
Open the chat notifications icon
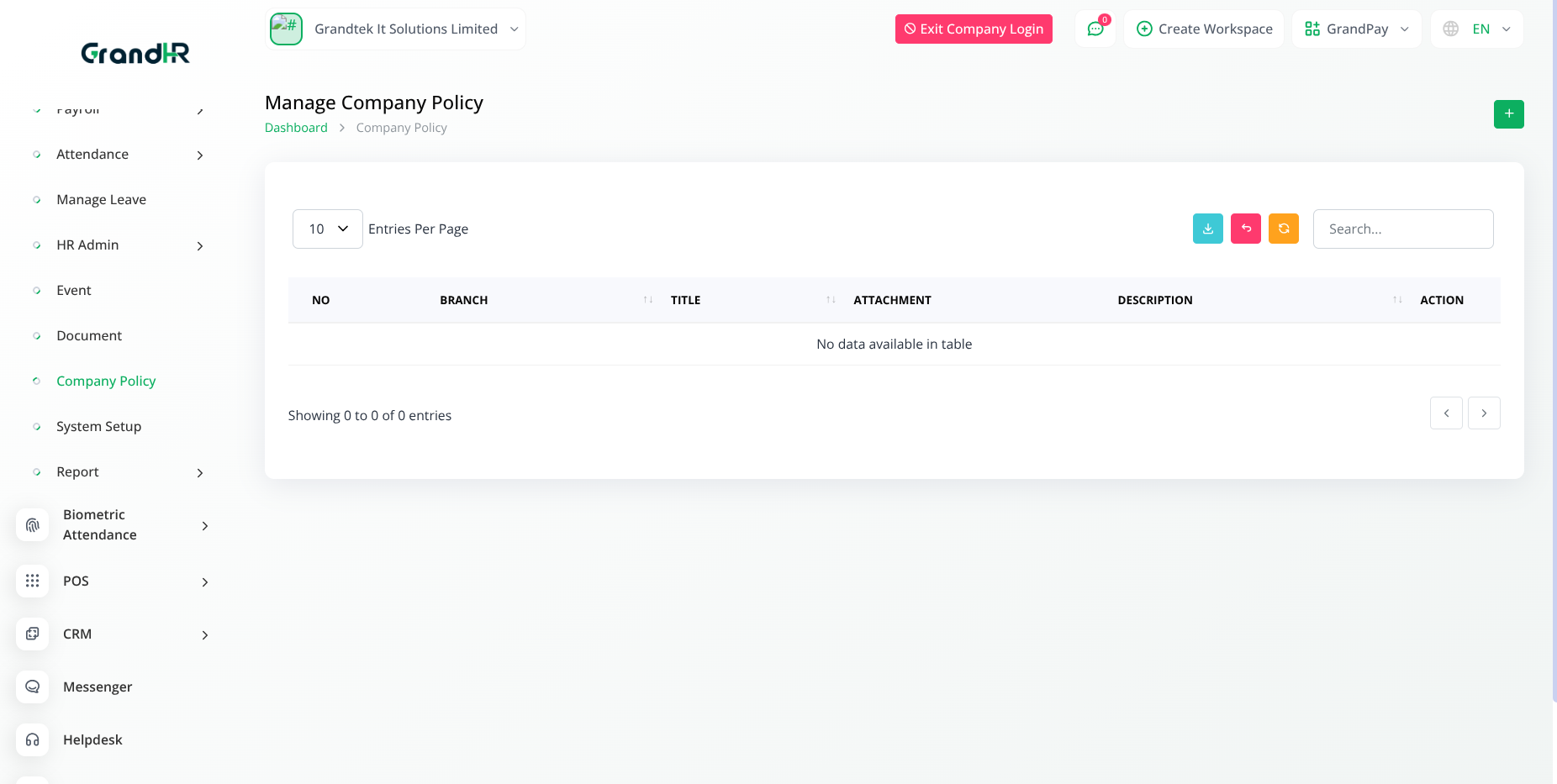1095,29
